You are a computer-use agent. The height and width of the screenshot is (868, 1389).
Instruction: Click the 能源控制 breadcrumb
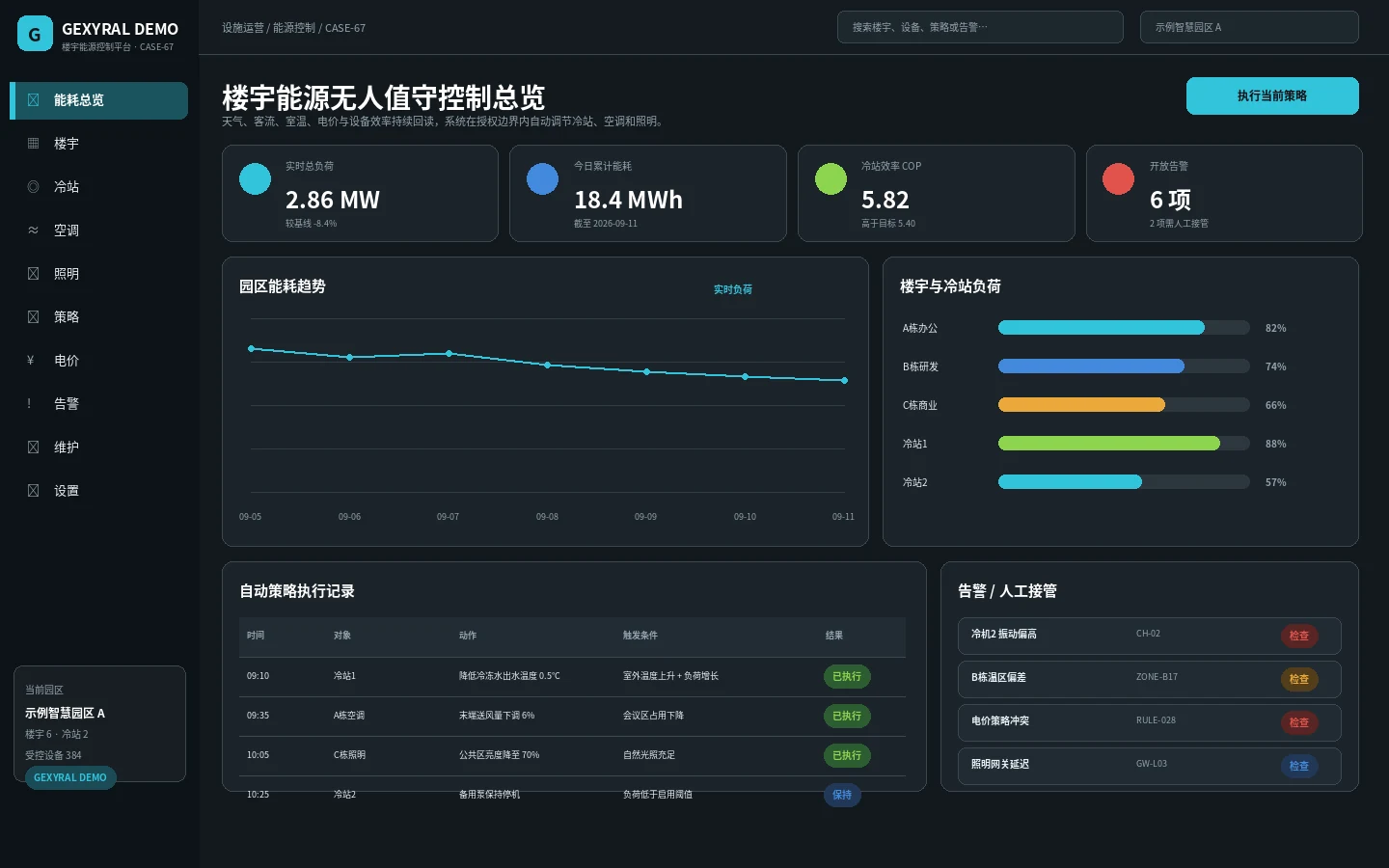(x=293, y=28)
